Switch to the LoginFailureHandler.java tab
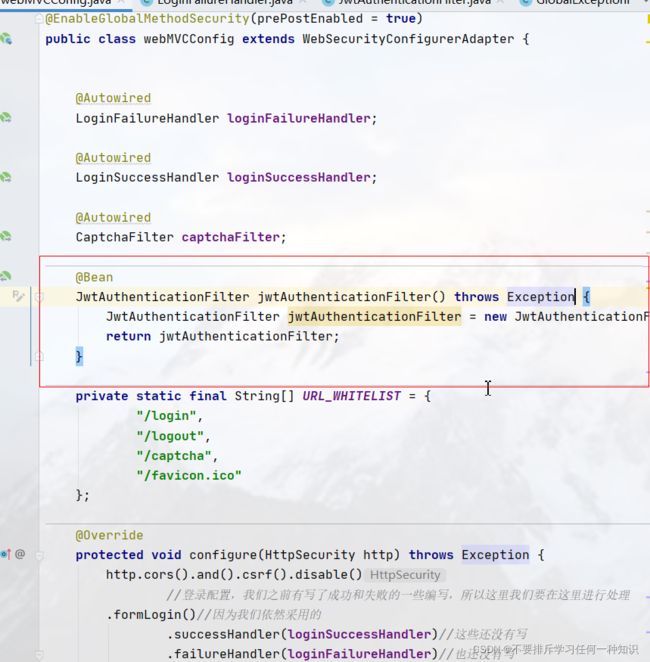The image size is (650, 662). click(x=224, y=3)
